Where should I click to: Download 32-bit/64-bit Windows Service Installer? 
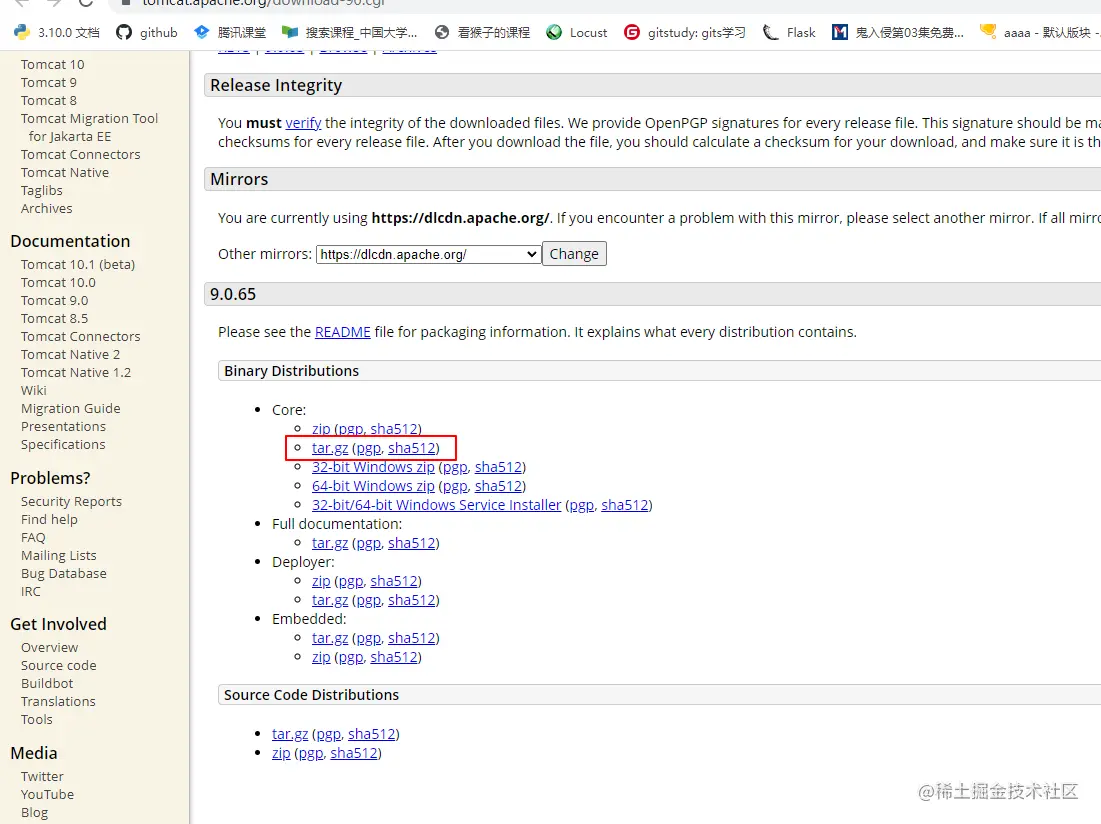click(x=437, y=505)
